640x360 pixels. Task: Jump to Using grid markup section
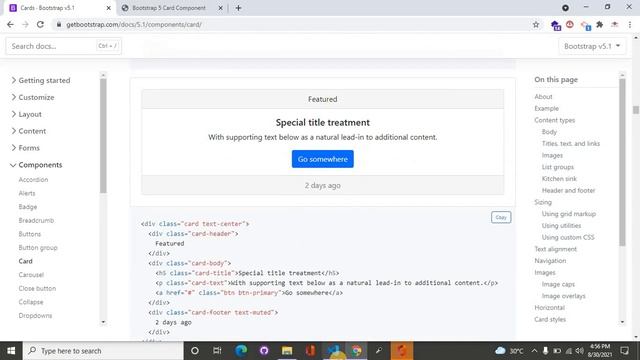(x=569, y=214)
